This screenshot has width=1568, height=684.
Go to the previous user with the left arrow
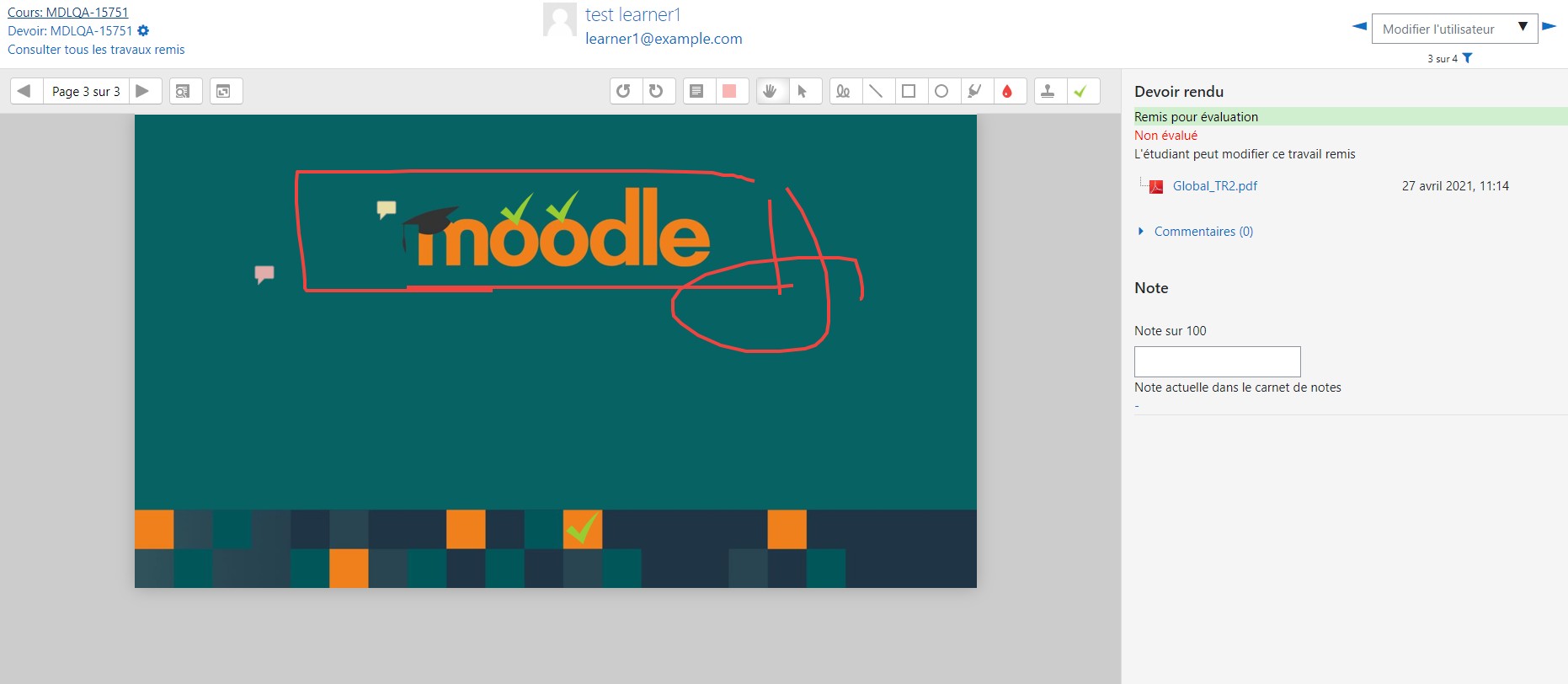[1359, 26]
